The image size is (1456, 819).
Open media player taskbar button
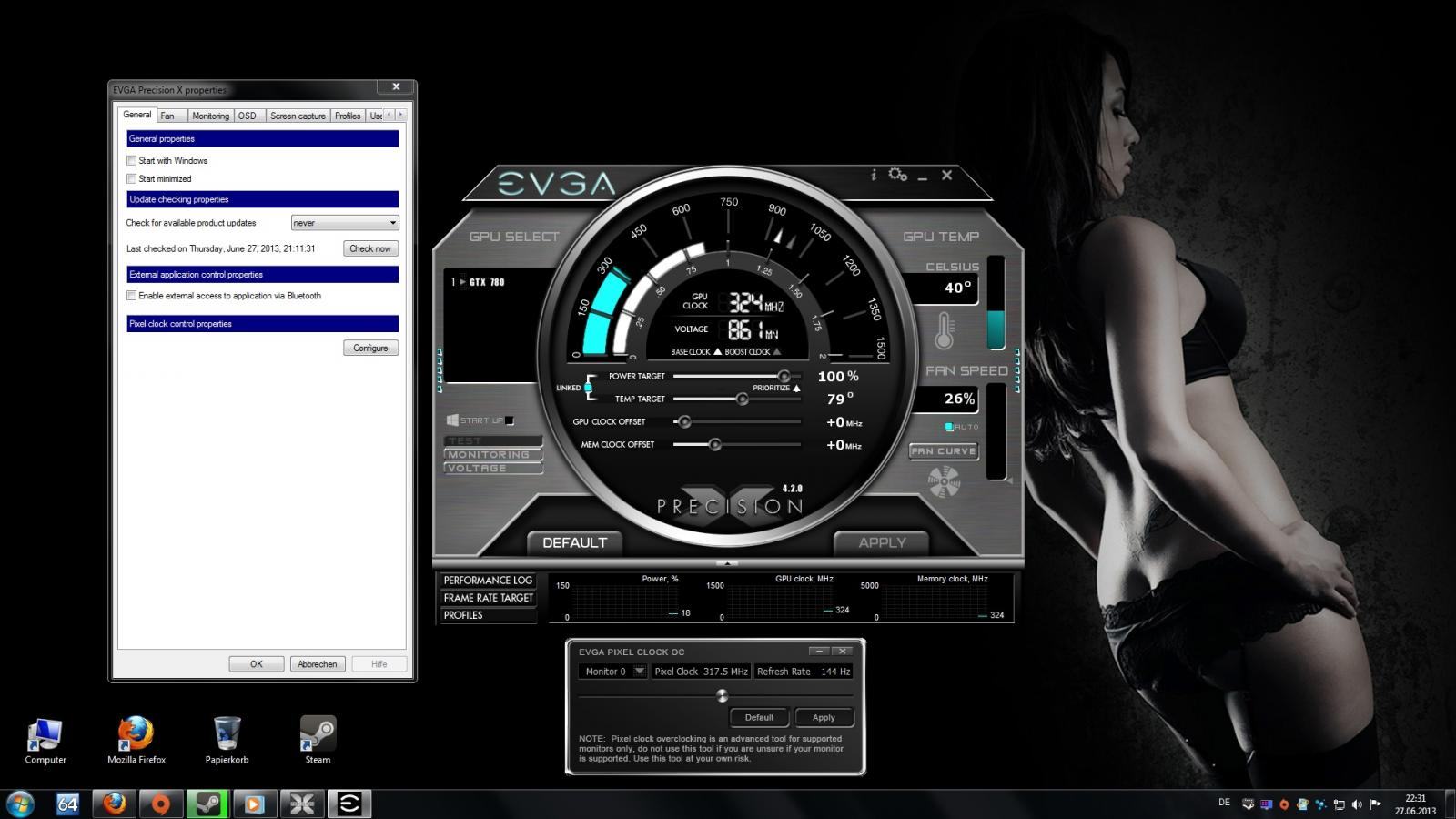[254, 804]
